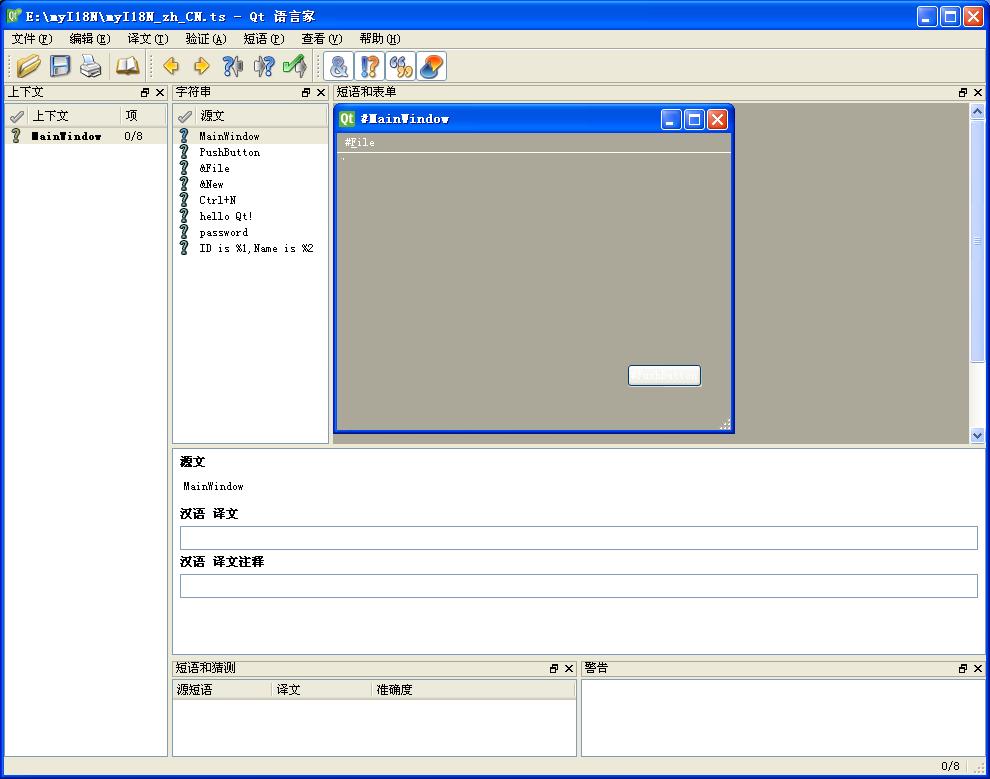Screen dimensions: 990x779
Task: Toggle phrase matches validation quote button
Action: coord(401,66)
